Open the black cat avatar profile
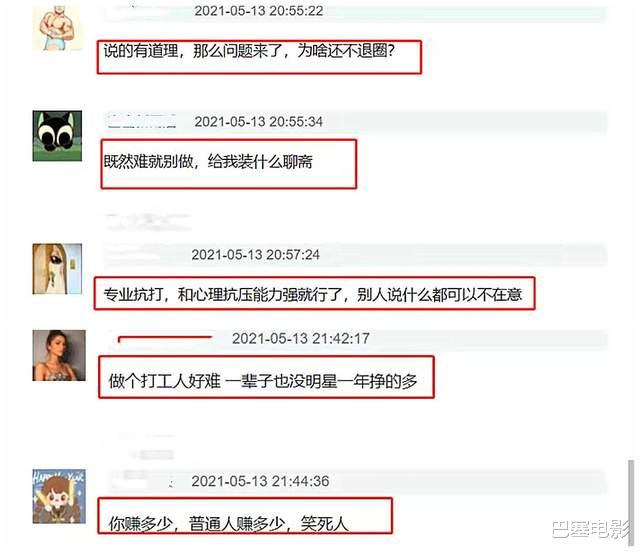This screenshot has width=640, height=552. tap(57, 136)
